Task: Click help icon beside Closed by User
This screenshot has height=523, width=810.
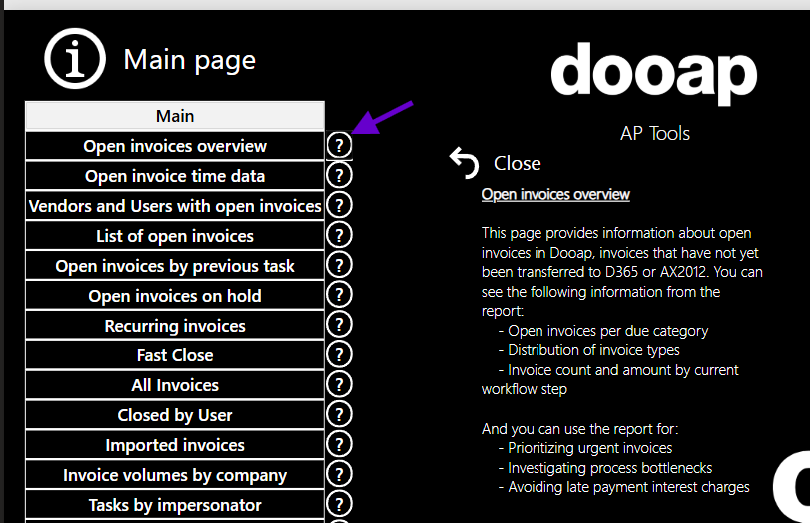Action: click(x=339, y=414)
